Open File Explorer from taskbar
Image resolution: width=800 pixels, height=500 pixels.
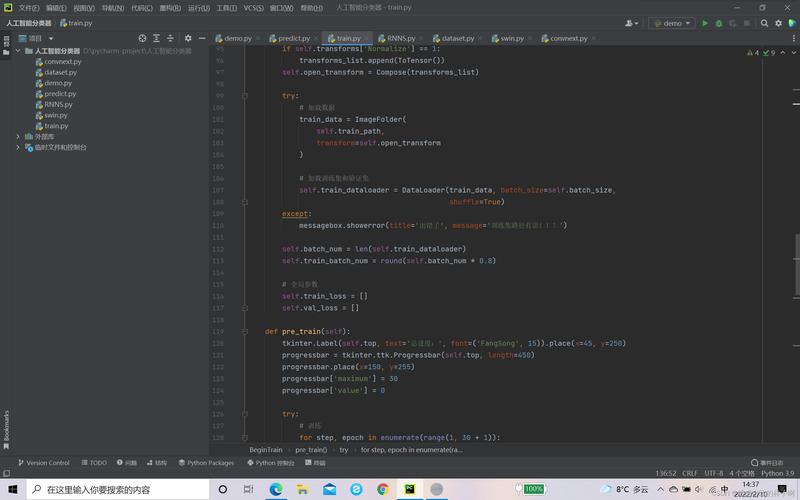pos(303,489)
